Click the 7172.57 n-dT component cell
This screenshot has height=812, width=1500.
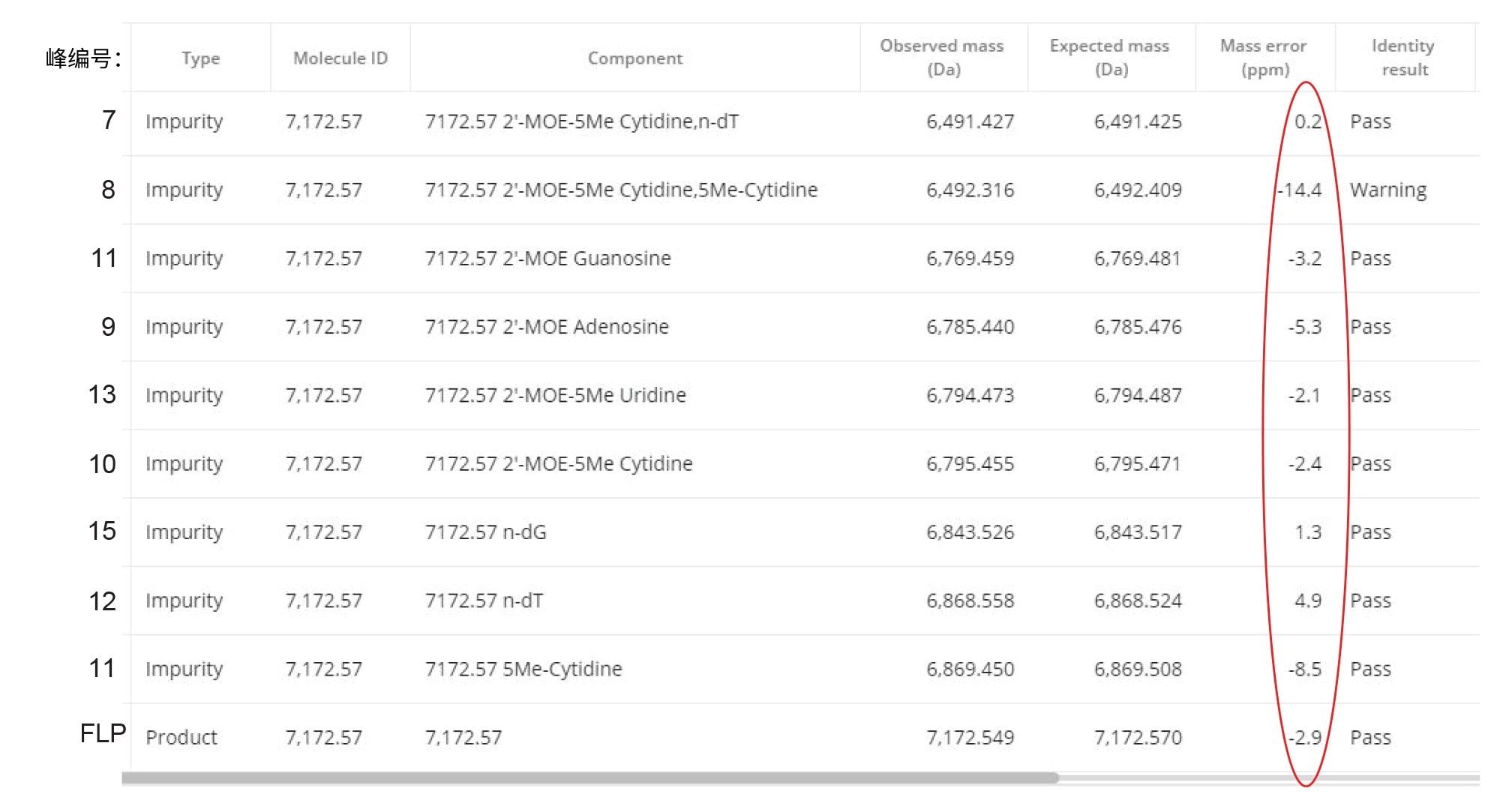[484, 601]
